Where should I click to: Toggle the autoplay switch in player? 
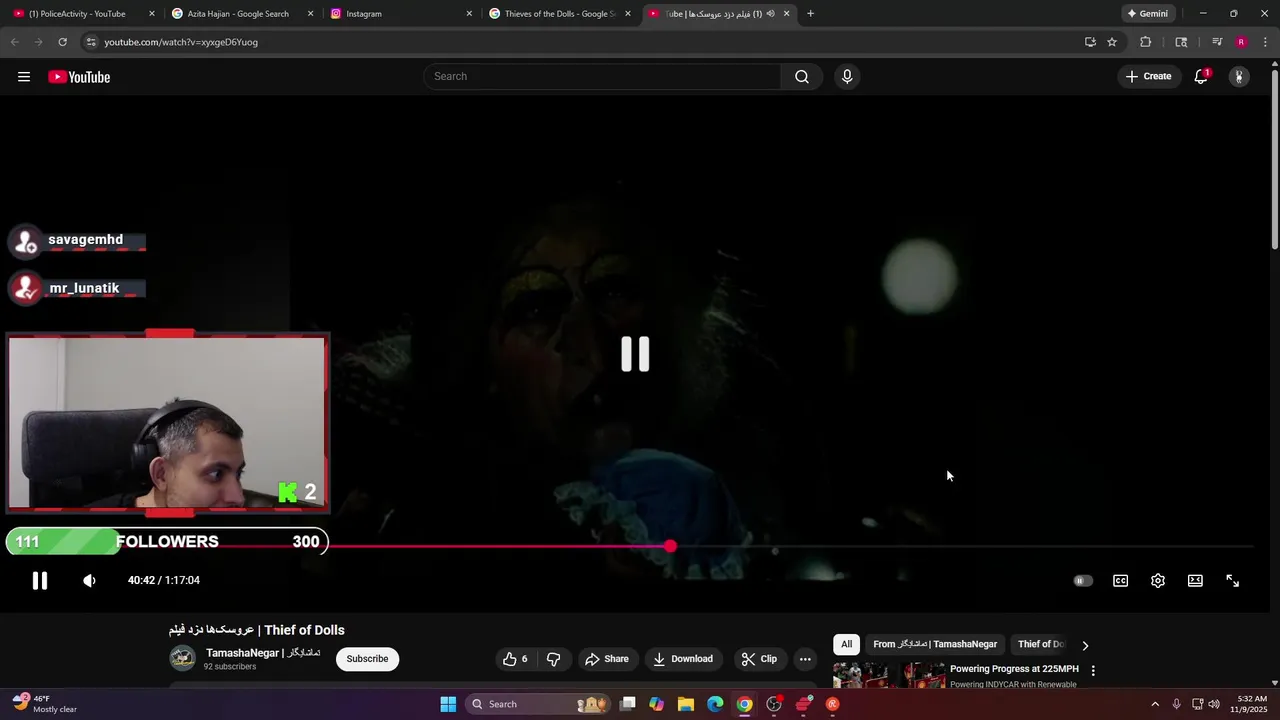tap(1083, 581)
